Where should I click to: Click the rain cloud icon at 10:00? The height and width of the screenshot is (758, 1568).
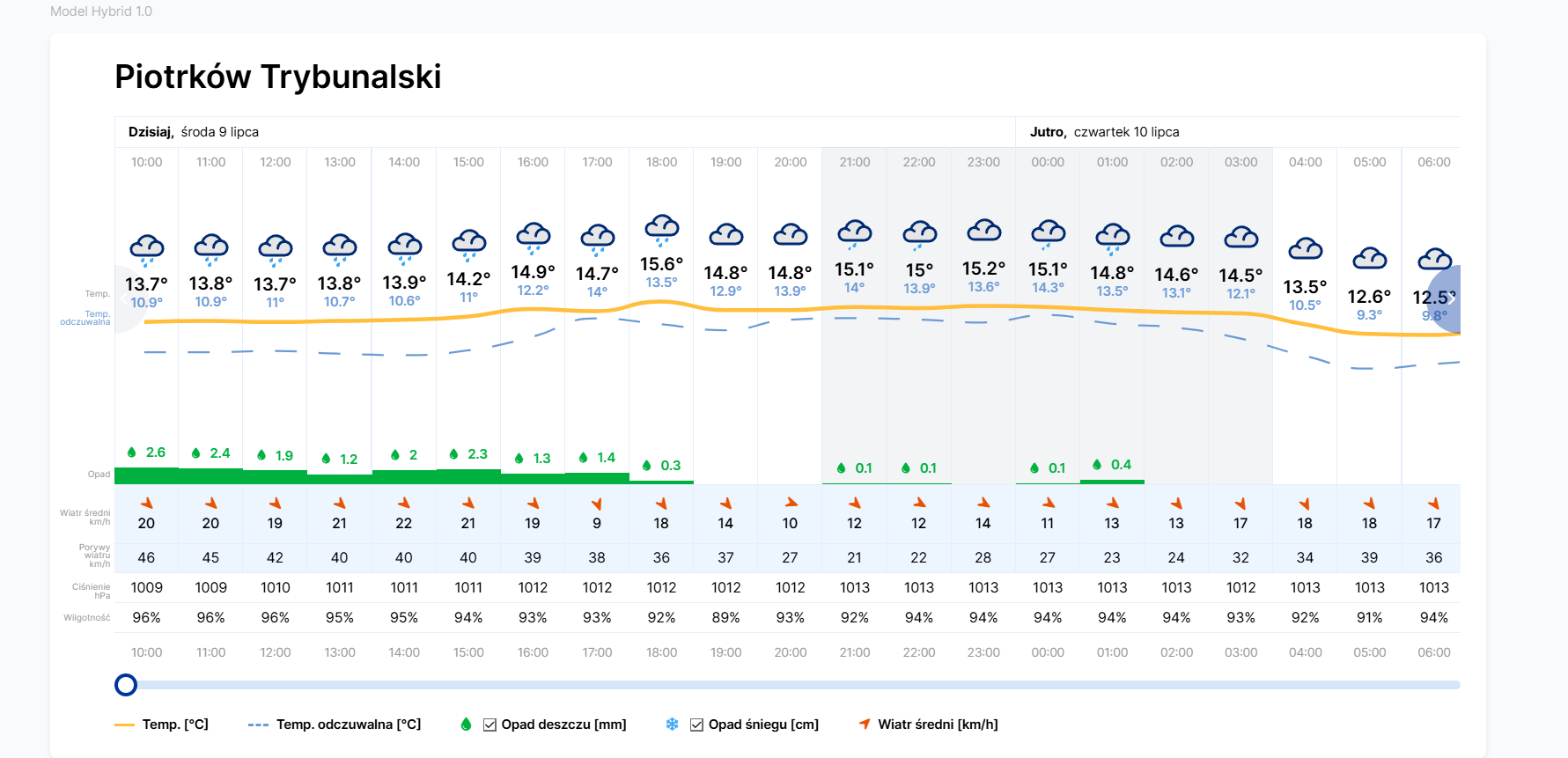(146, 249)
